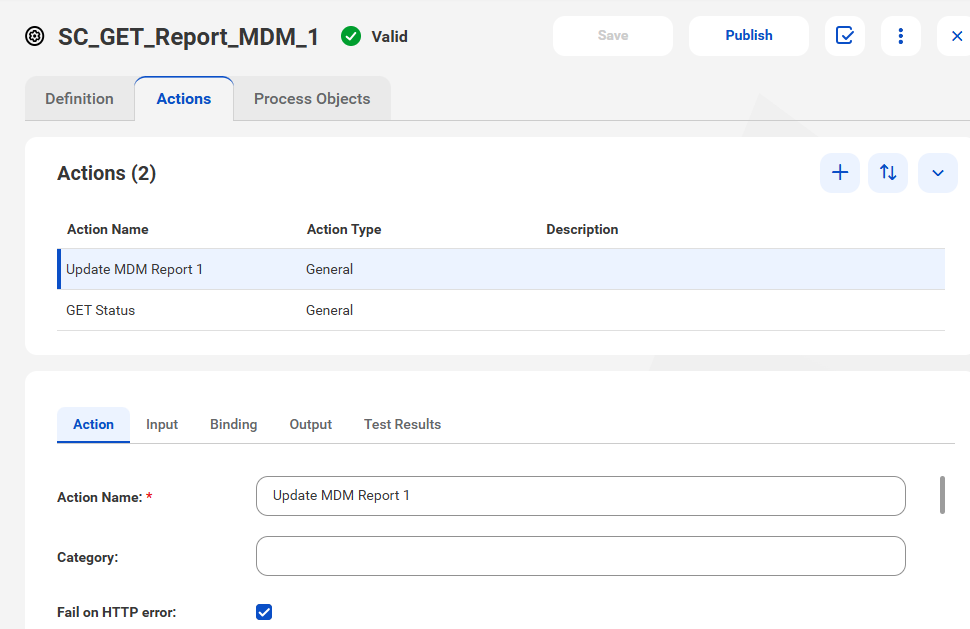Viewport: 970px width, 629px height.
Task: Click the SC_GET_Report_MDM_1 title text
Action: click(188, 36)
